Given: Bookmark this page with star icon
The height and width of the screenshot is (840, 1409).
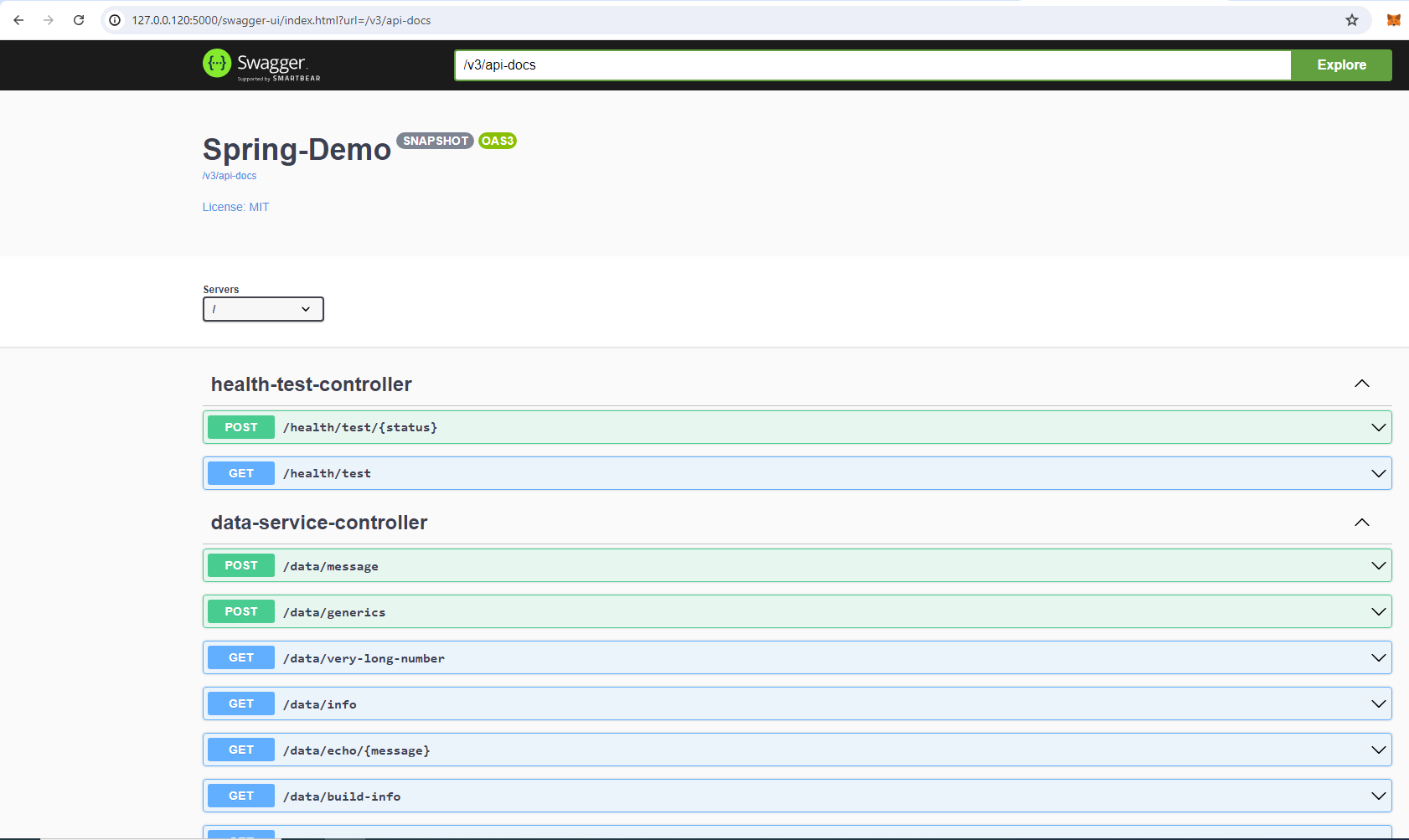Looking at the screenshot, I should coord(1351,20).
